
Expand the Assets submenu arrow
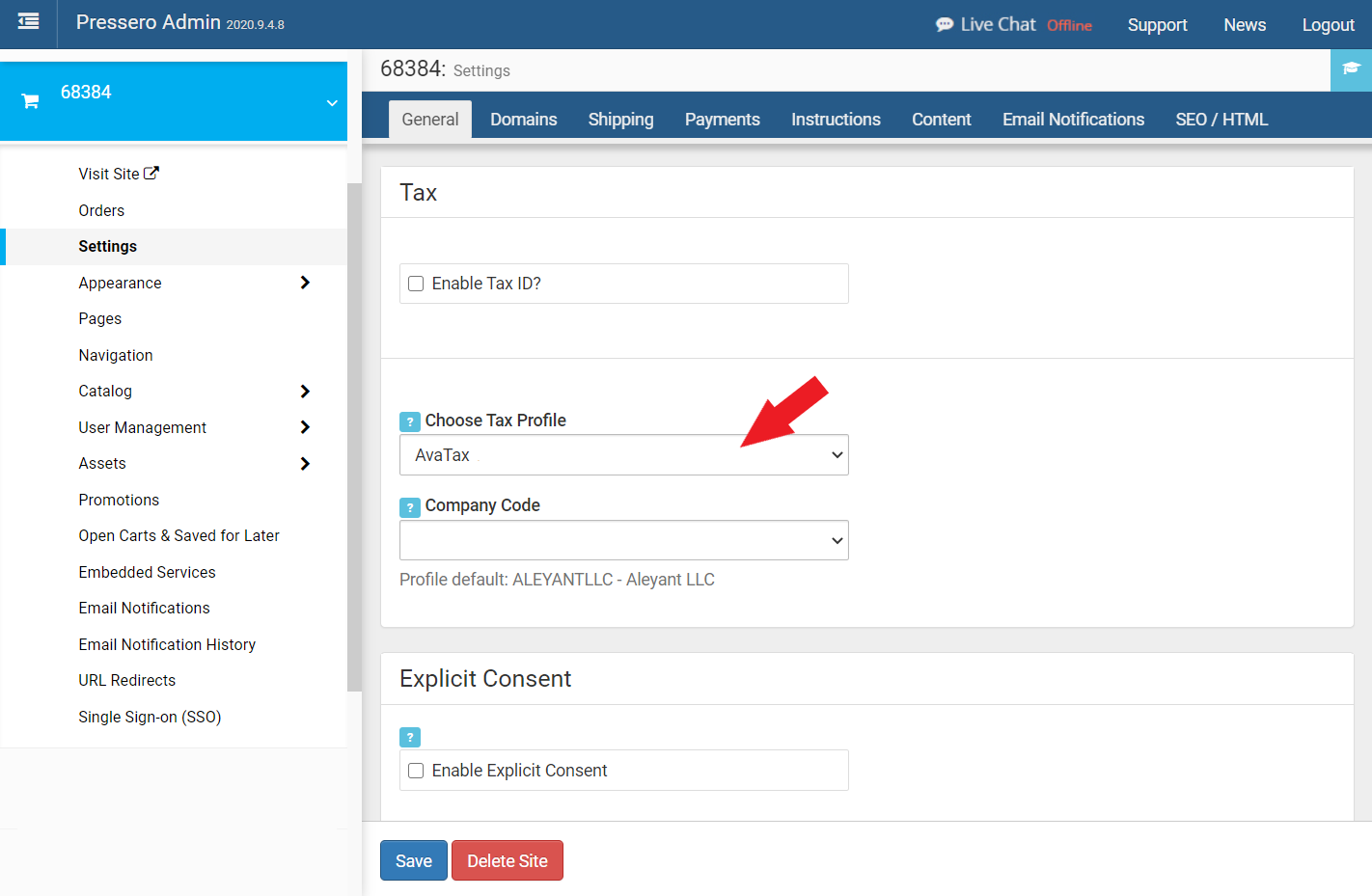[x=305, y=464]
